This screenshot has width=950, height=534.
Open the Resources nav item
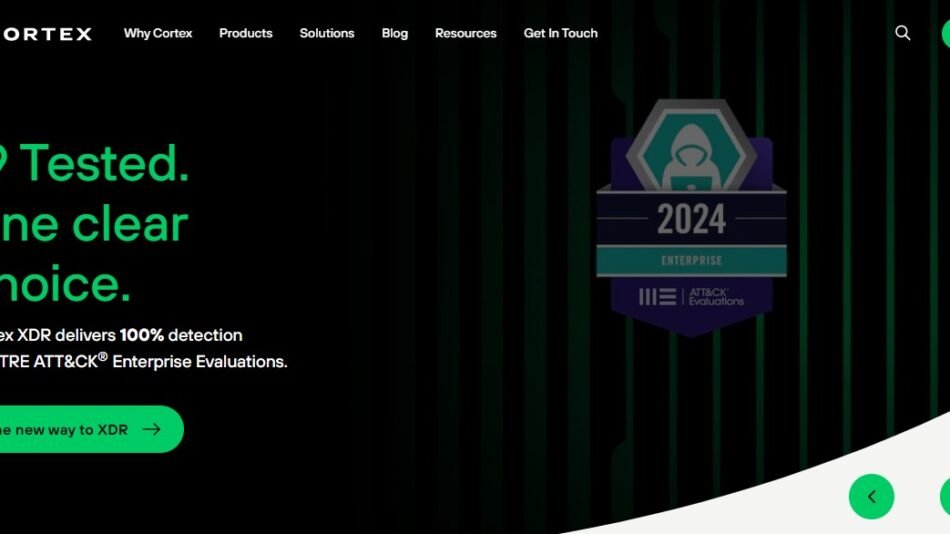[465, 33]
